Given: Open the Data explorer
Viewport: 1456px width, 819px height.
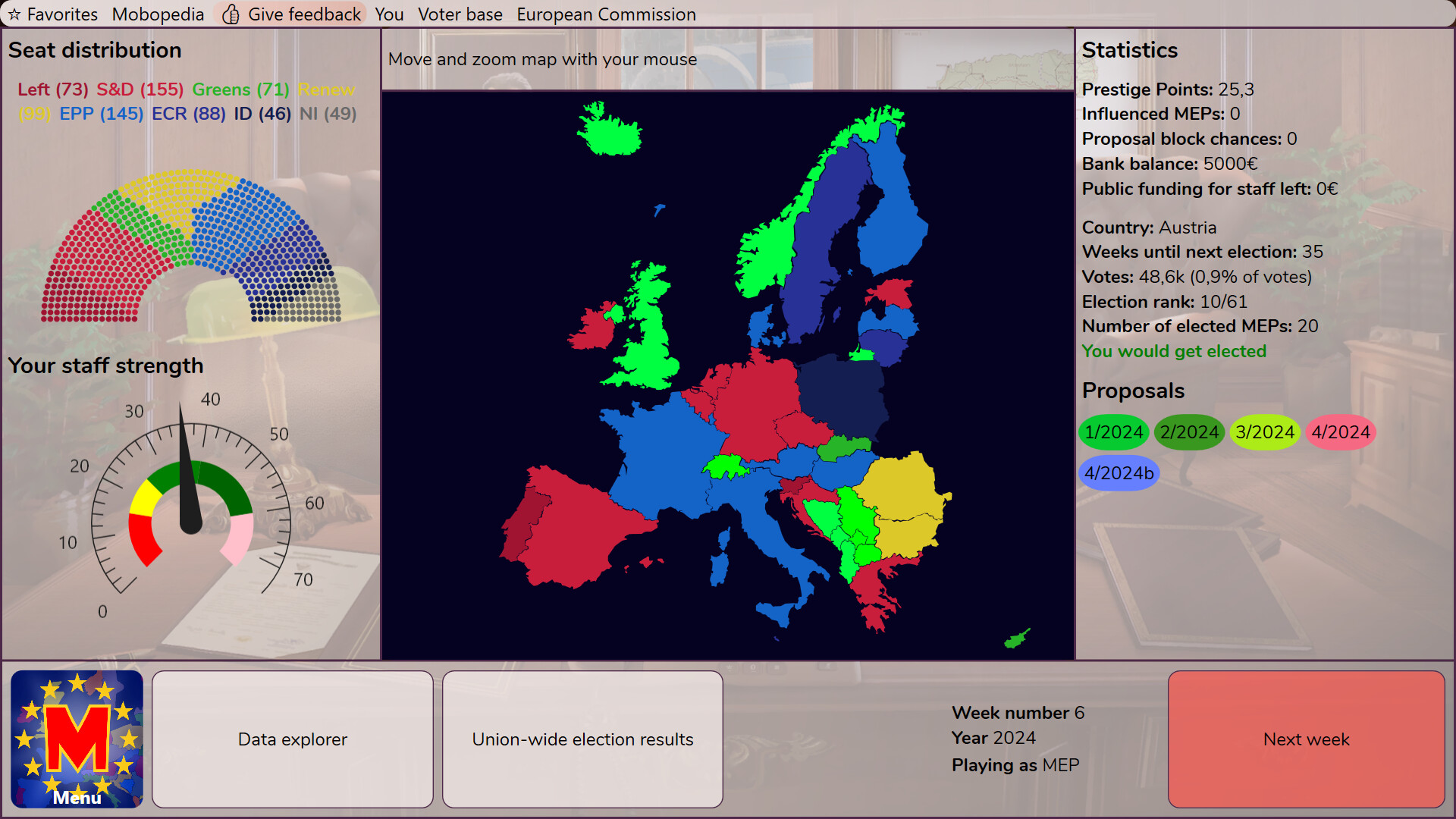Looking at the screenshot, I should (293, 739).
